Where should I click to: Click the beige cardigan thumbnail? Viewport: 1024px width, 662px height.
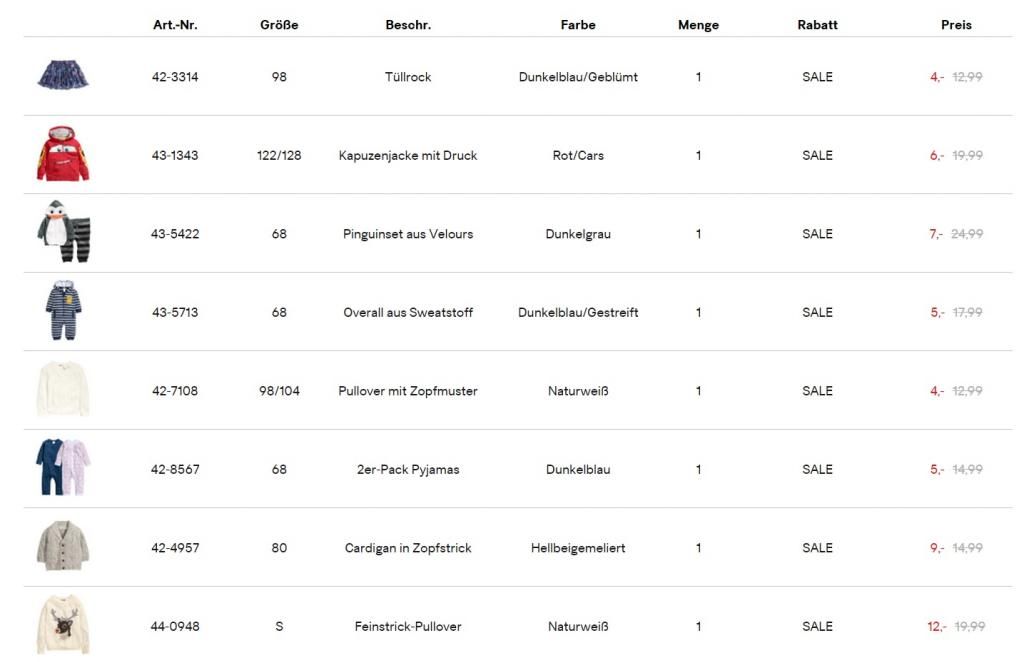[x=63, y=546]
